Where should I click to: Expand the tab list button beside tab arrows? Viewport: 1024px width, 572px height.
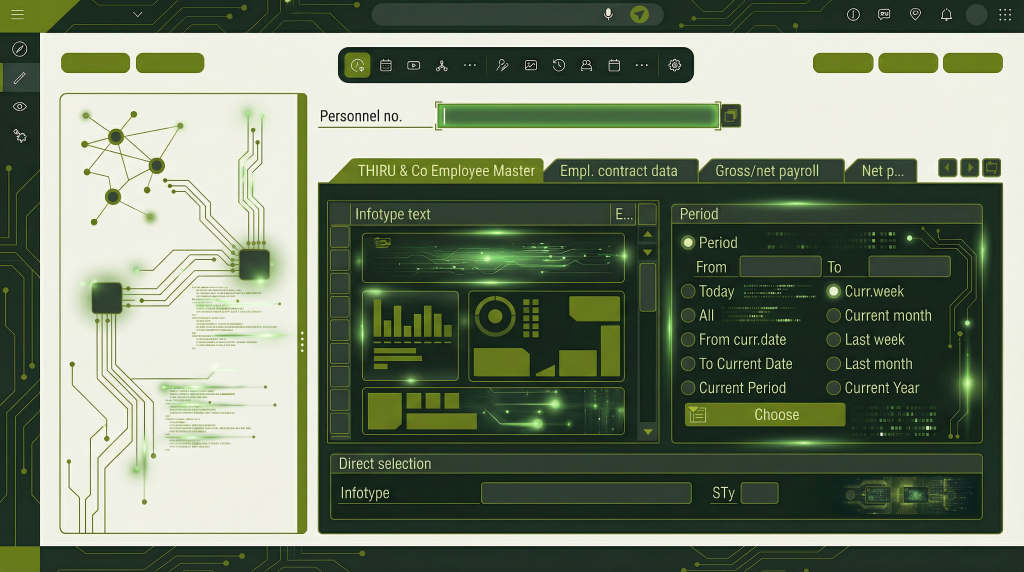991,168
